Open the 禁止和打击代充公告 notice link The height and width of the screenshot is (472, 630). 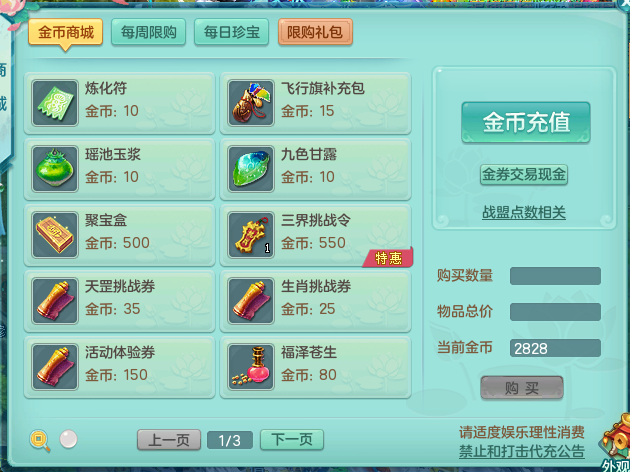pyautogui.click(x=522, y=451)
